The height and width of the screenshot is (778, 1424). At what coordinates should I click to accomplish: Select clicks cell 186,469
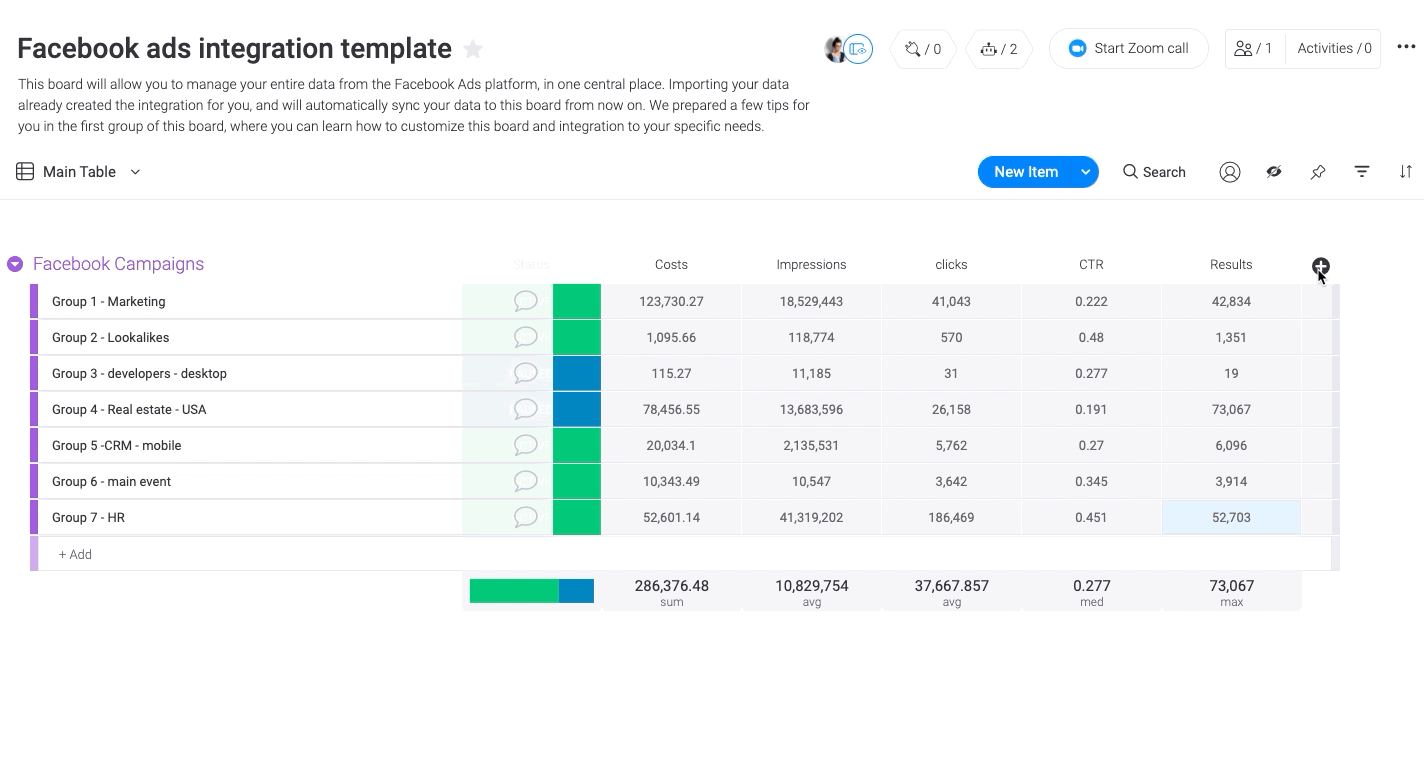(x=951, y=517)
